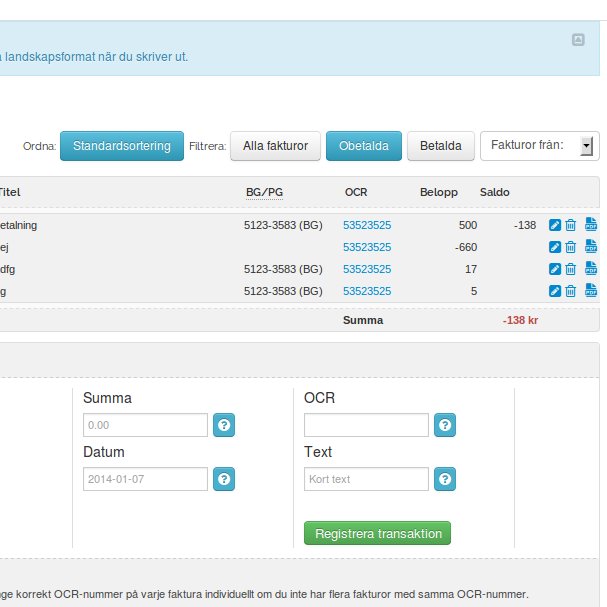Screen dimensions: 607x607
Task: Filter the list to Betalda invoices
Action: tap(440, 146)
